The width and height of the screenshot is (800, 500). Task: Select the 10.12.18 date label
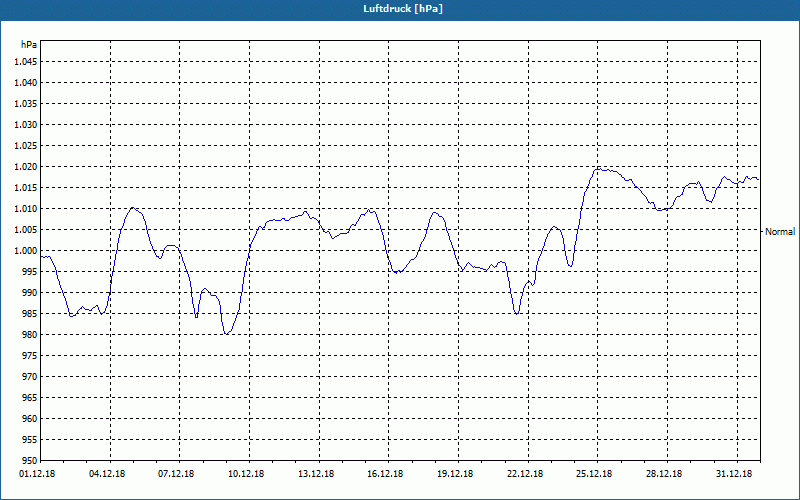(246, 474)
